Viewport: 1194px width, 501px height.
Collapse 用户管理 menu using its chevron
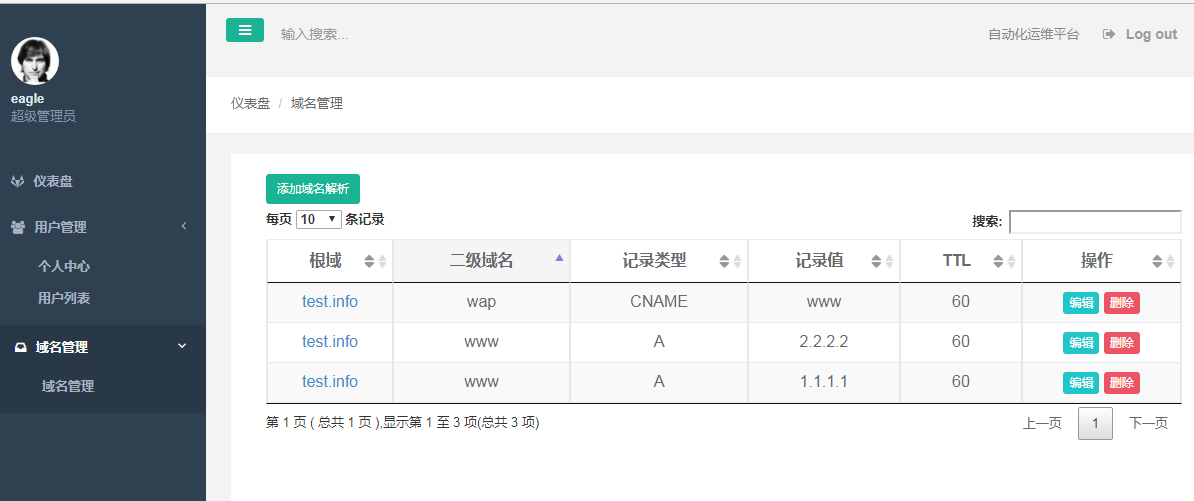coord(184,226)
